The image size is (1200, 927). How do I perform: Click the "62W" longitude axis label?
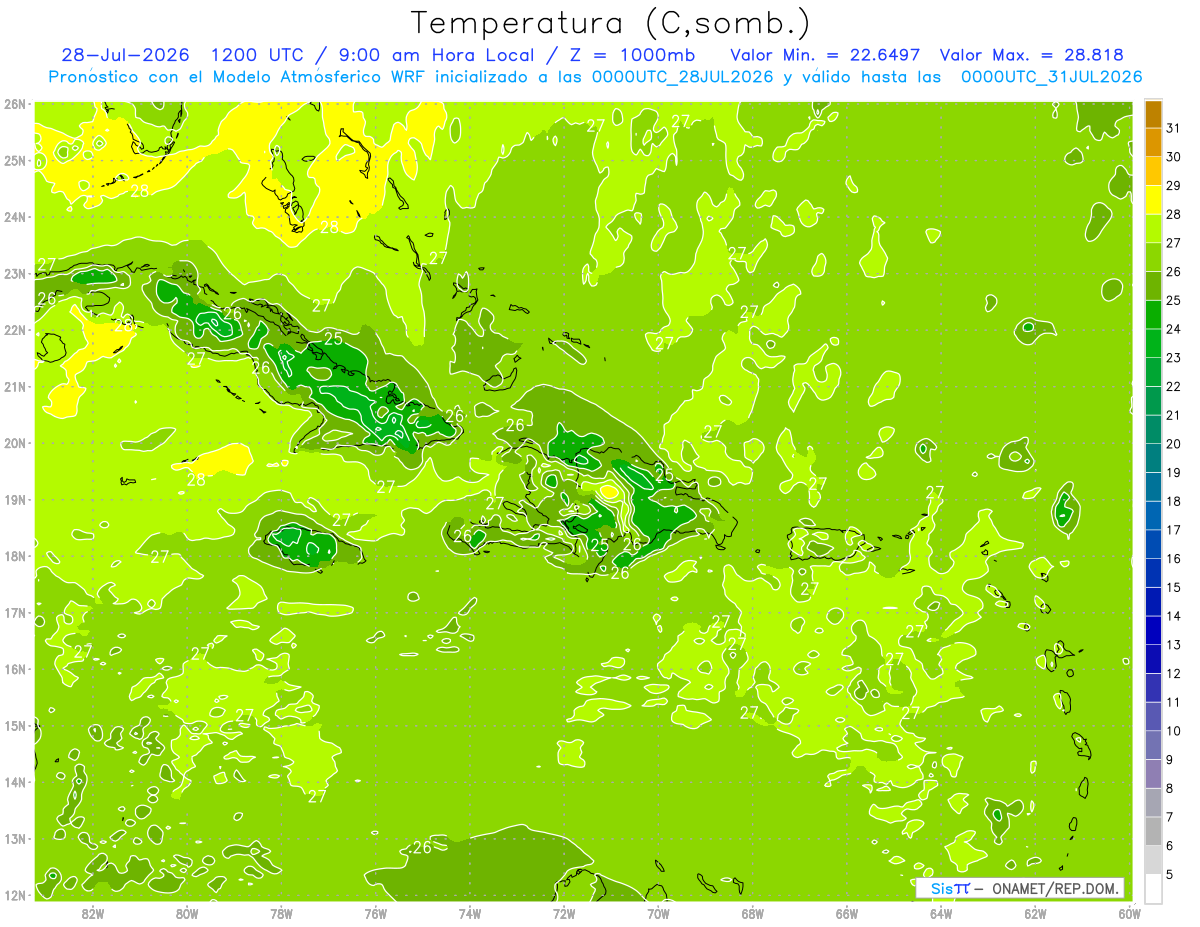pyautogui.click(x=1035, y=914)
